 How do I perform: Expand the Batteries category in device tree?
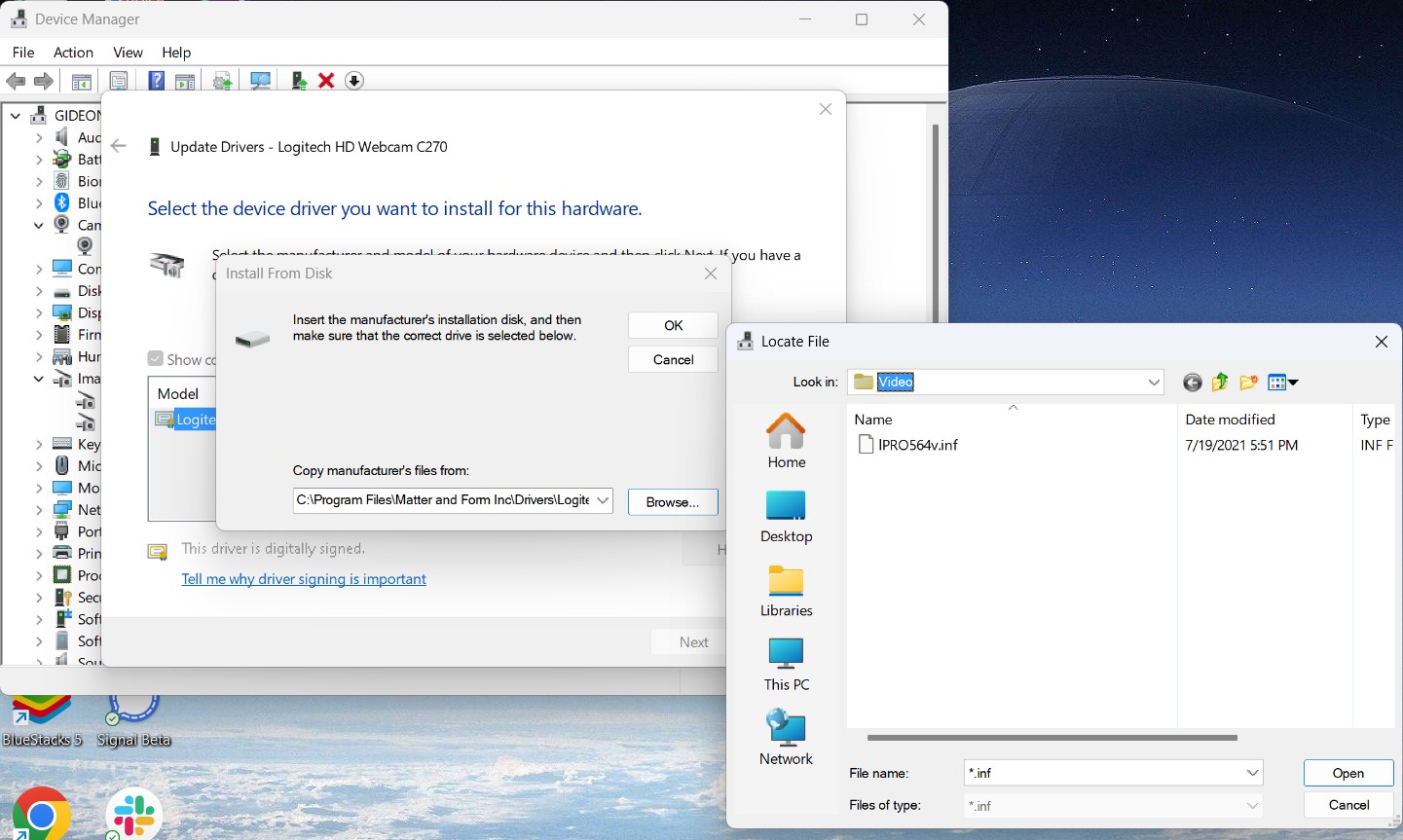(39, 160)
